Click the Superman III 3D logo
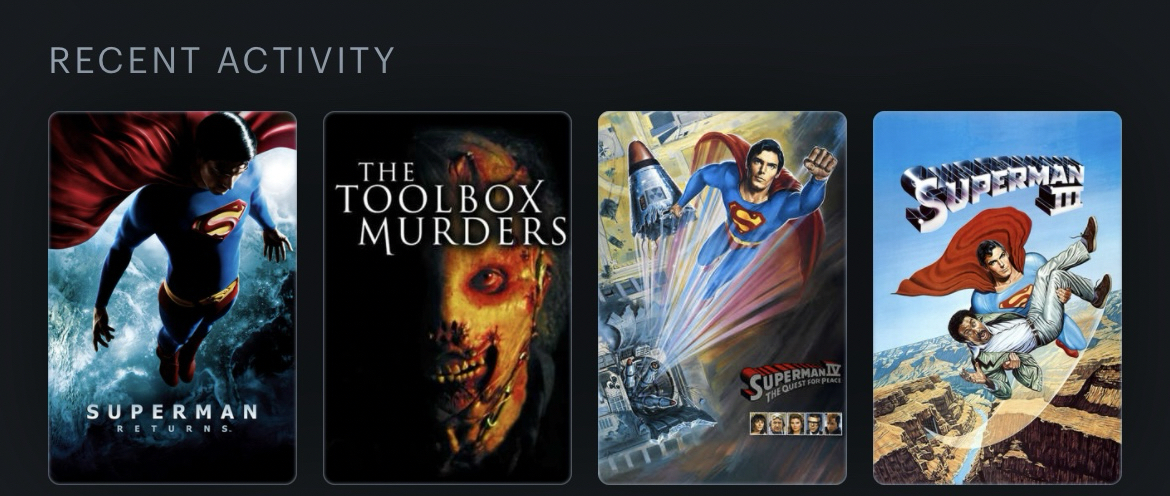Viewport: 1170px width, 496px height. point(992,190)
